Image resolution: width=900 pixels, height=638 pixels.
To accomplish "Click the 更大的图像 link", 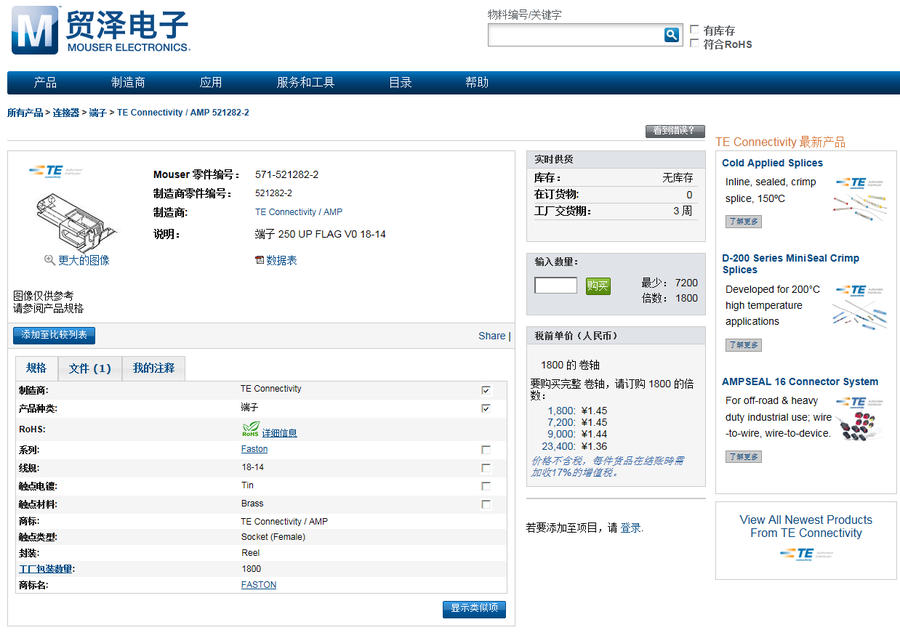I will 84,260.
